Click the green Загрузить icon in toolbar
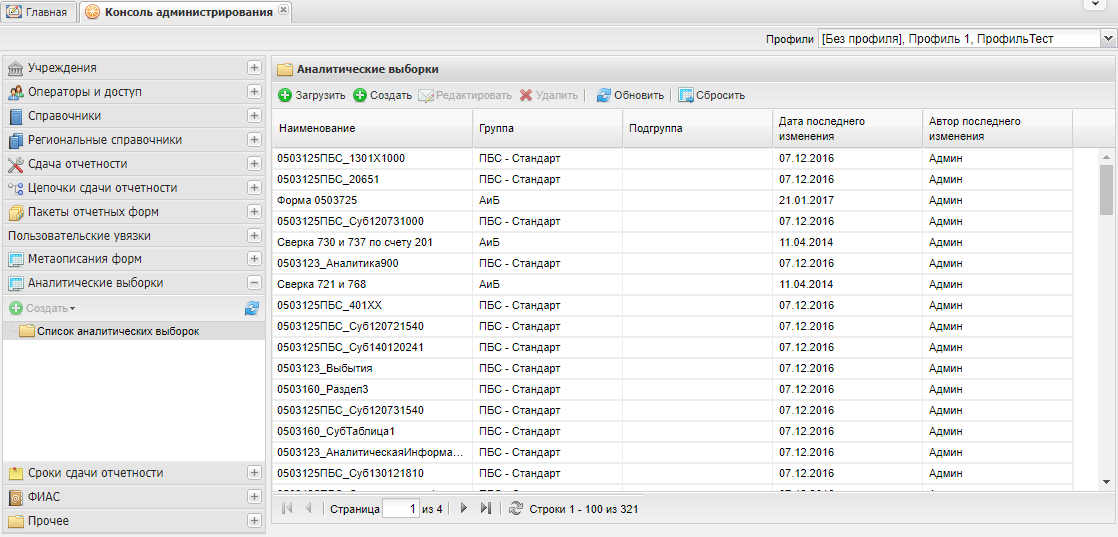1118x537 pixels. click(286, 95)
